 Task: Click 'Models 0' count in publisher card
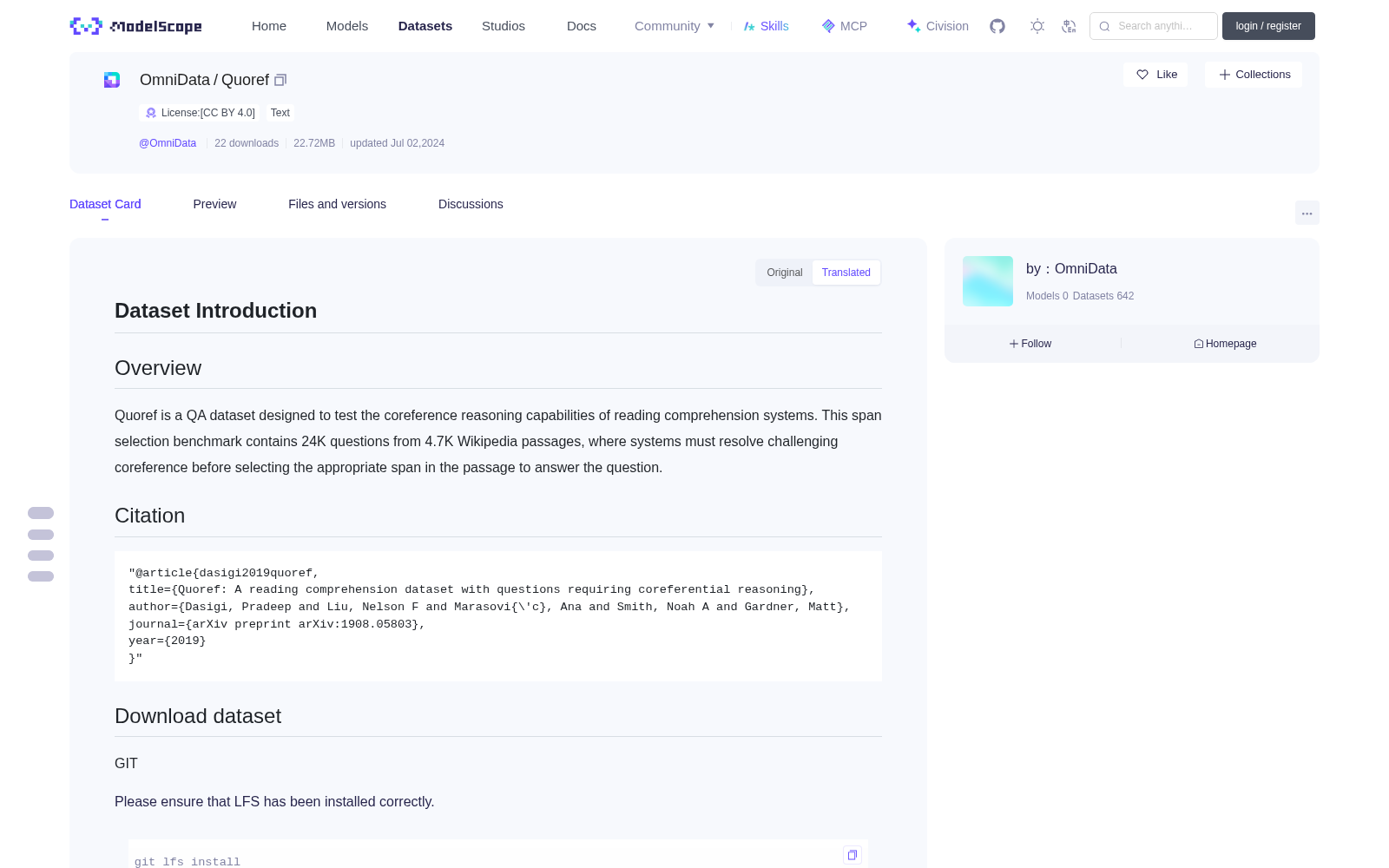tap(1047, 296)
